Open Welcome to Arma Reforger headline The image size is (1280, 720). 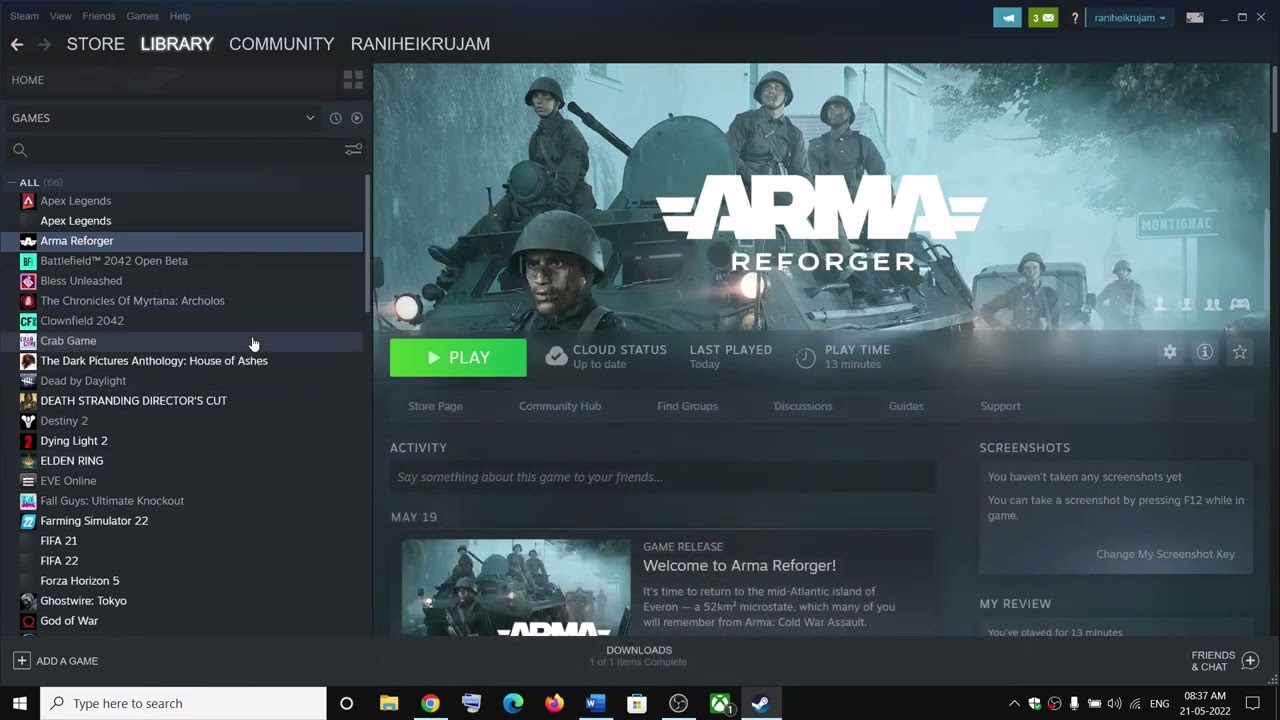[x=739, y=566]
